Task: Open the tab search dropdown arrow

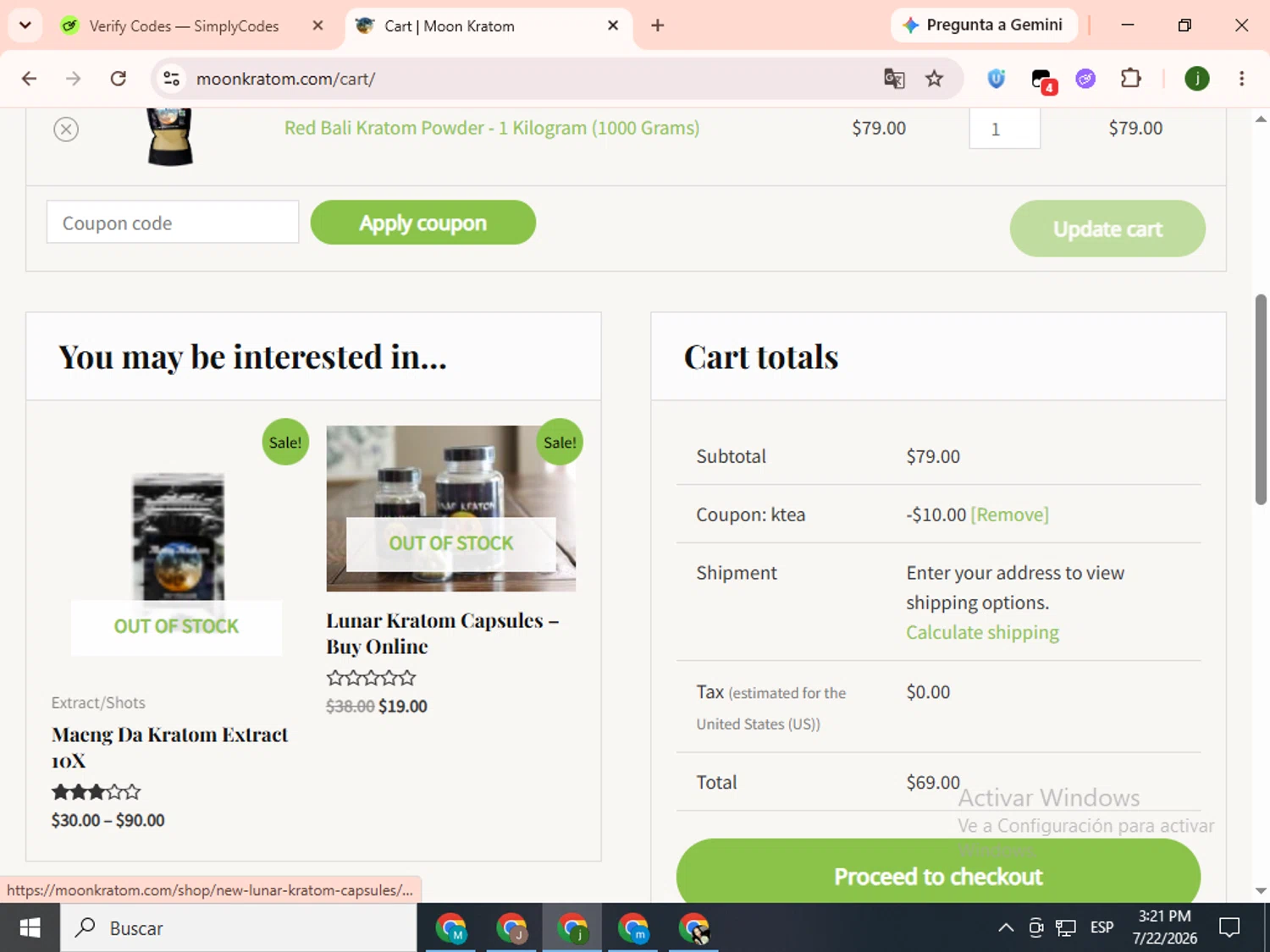Action: (x=25, y=25)
